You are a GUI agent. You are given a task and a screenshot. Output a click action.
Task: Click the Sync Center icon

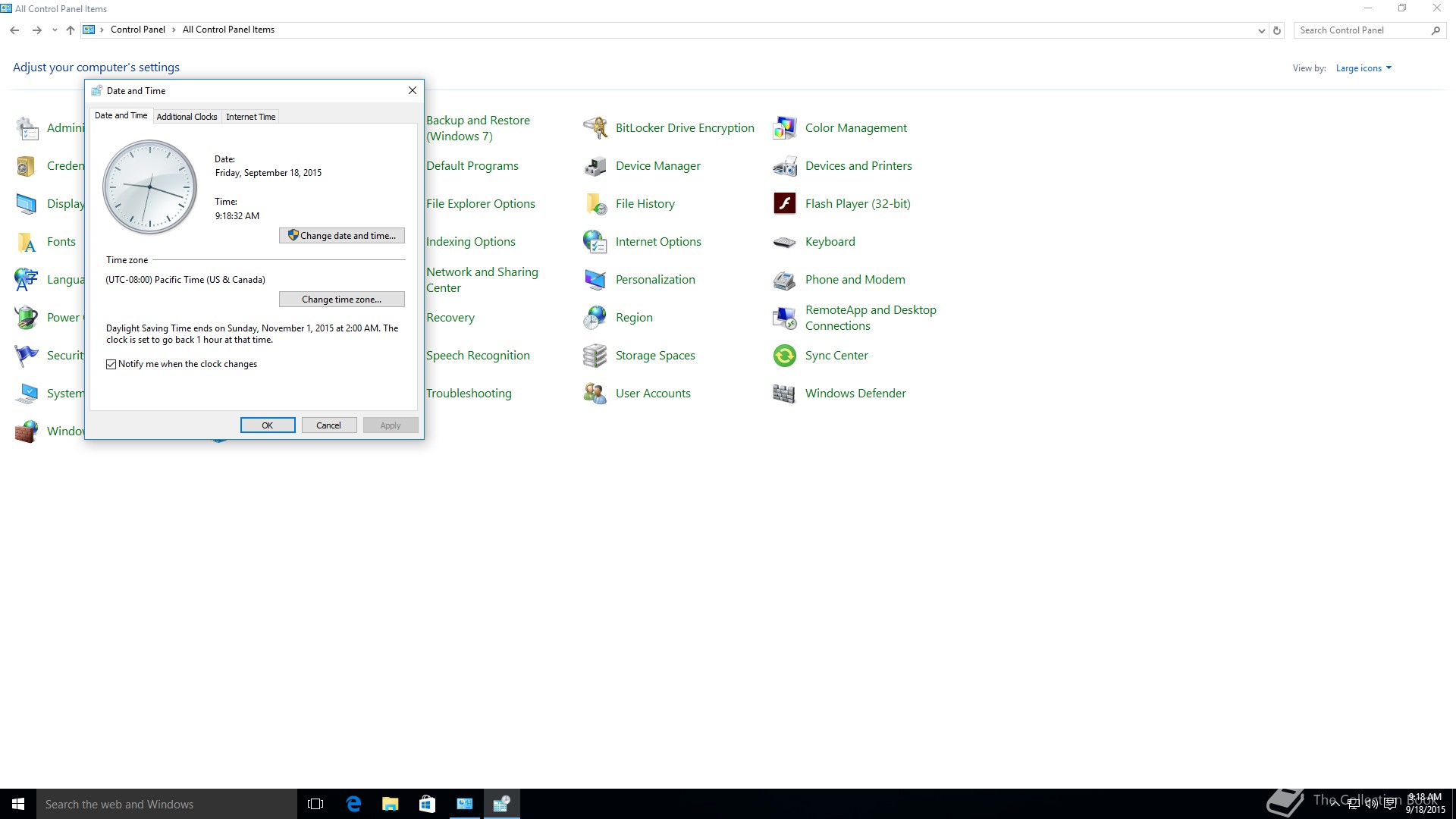(x=784, y=356)
